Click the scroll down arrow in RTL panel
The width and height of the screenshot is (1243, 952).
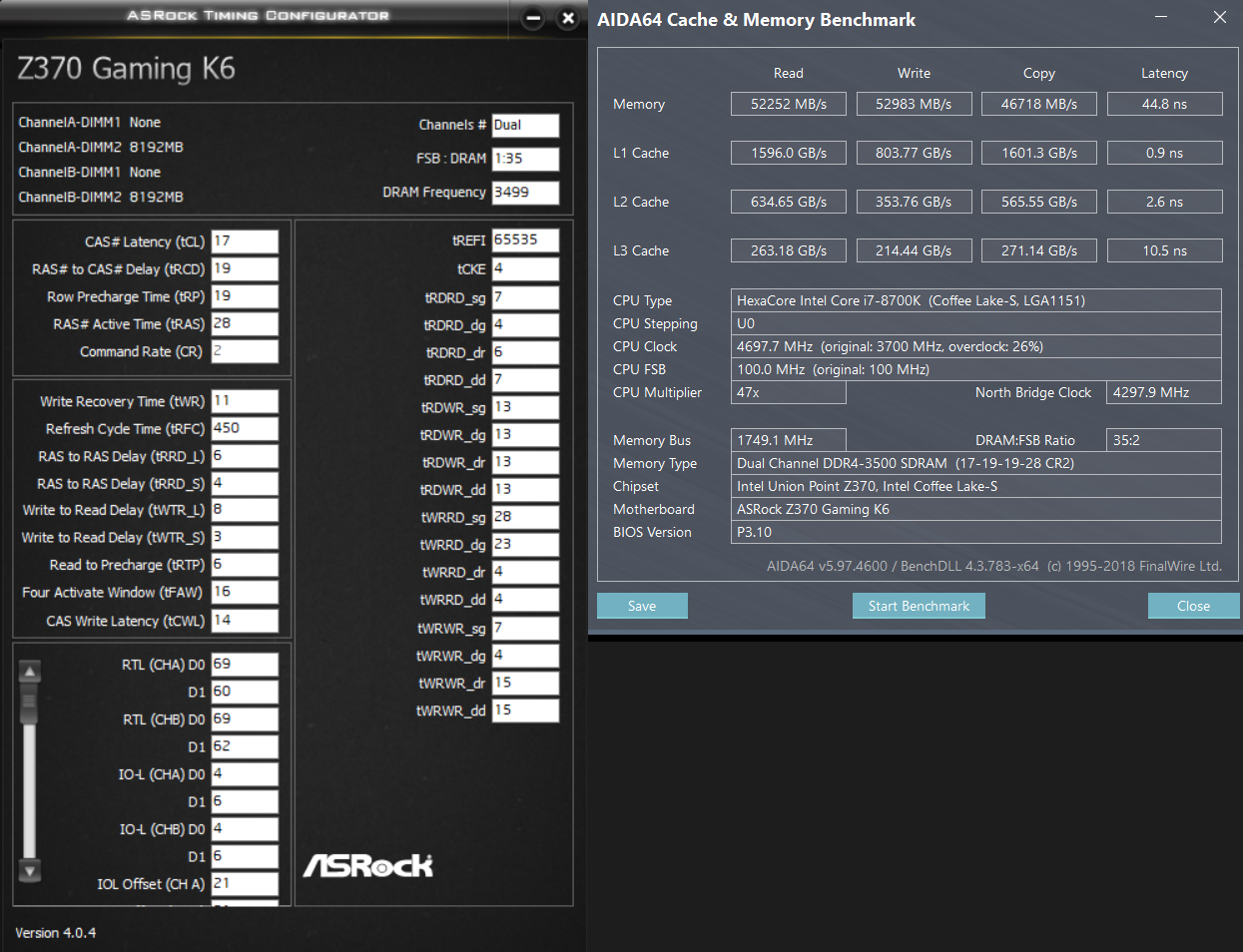pos(30,870)
